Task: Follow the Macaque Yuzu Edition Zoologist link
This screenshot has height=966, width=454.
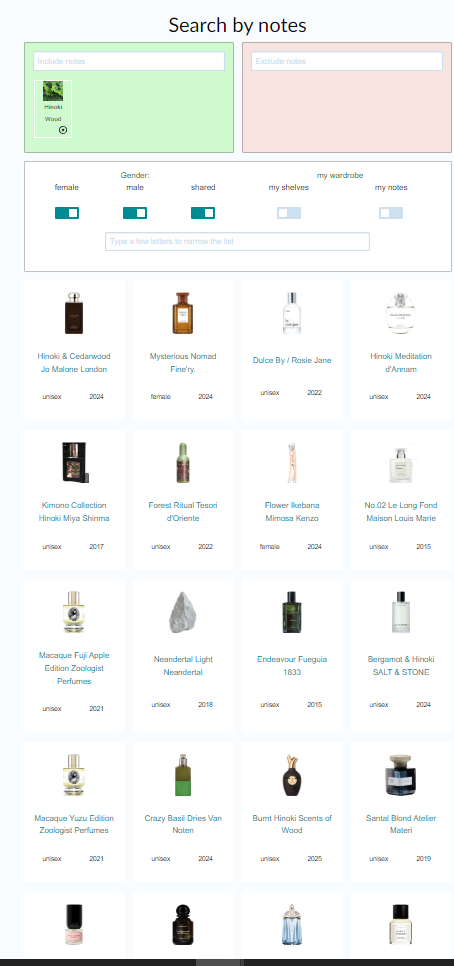Action: click(x=74, y=824)
